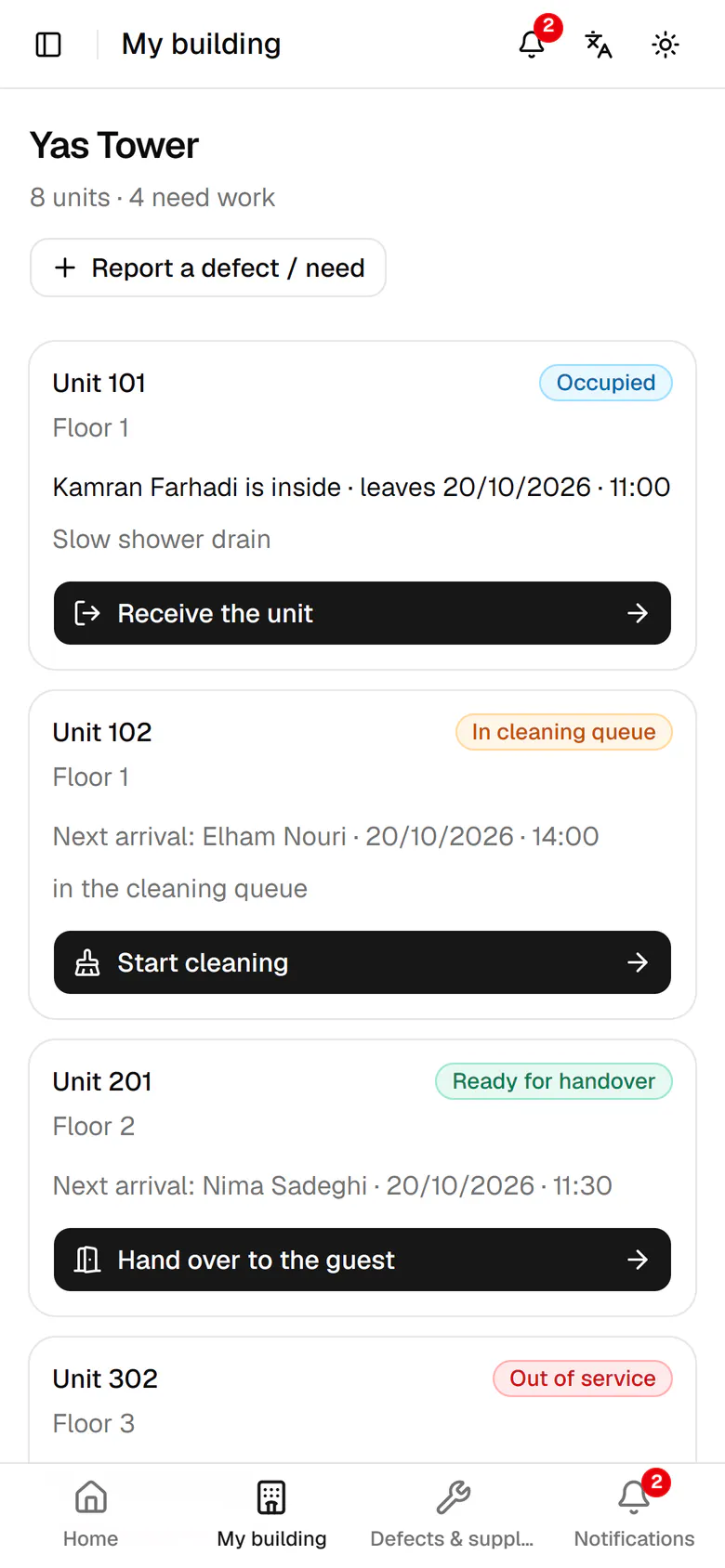Click the Ready for handover badge

pyautogui.click(x=554, y=1081)
